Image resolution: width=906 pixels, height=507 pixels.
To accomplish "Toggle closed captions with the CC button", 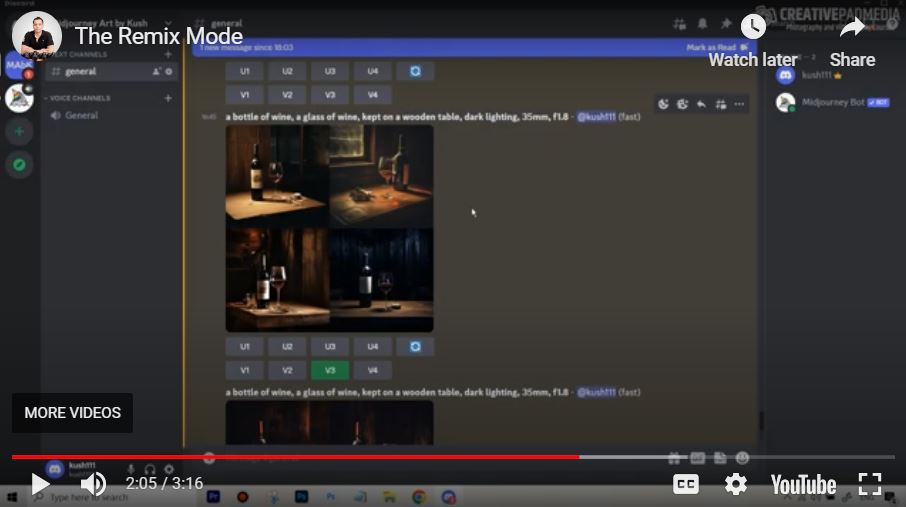I will coord(686,484).
